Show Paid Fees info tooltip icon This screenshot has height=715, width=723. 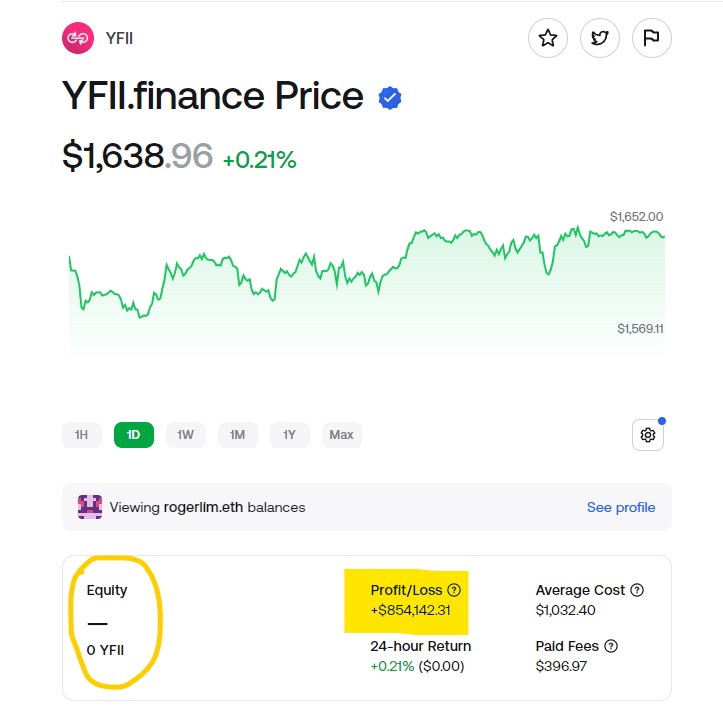click(x=611, y=646)
